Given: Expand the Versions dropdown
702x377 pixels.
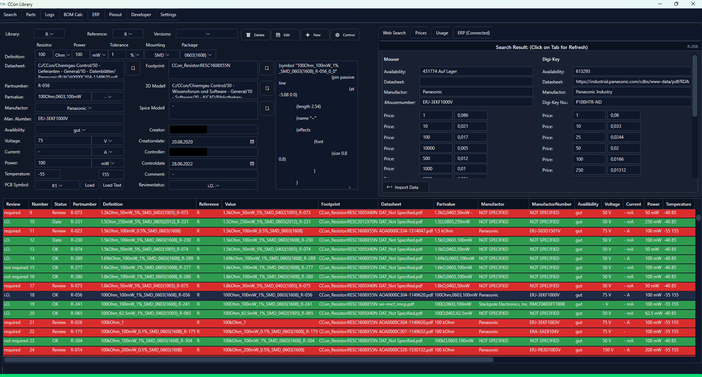Looking at the screenshot, I should point(206,34).
